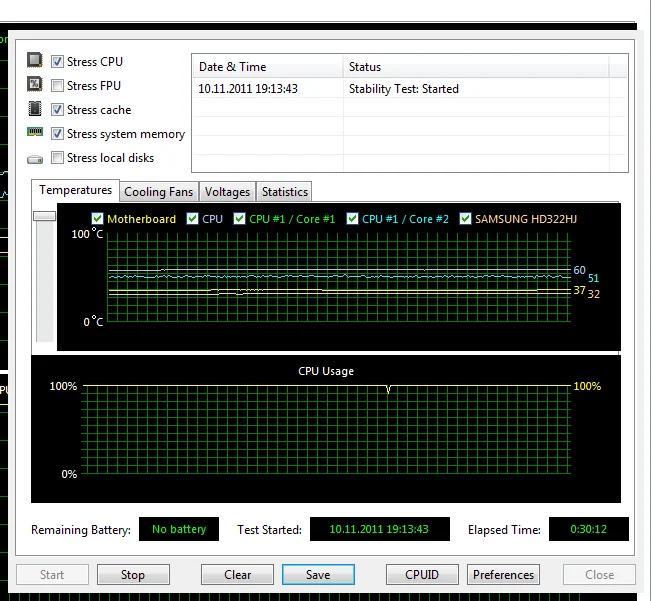The width and height of the screenshot is (652, 601).
Task: Click the FPU percent icon beside Stress FPU
Action: (x=35, y=84)
